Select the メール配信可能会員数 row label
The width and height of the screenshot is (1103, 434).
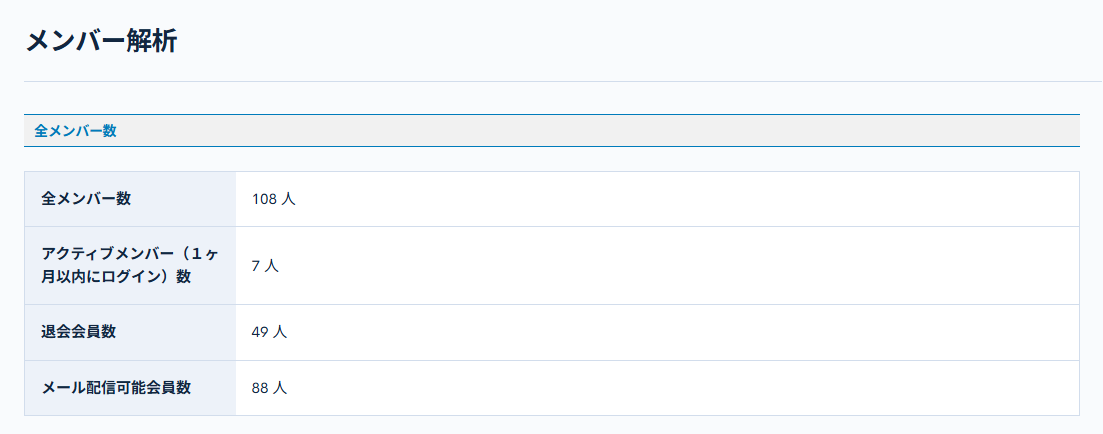point(116,387)
